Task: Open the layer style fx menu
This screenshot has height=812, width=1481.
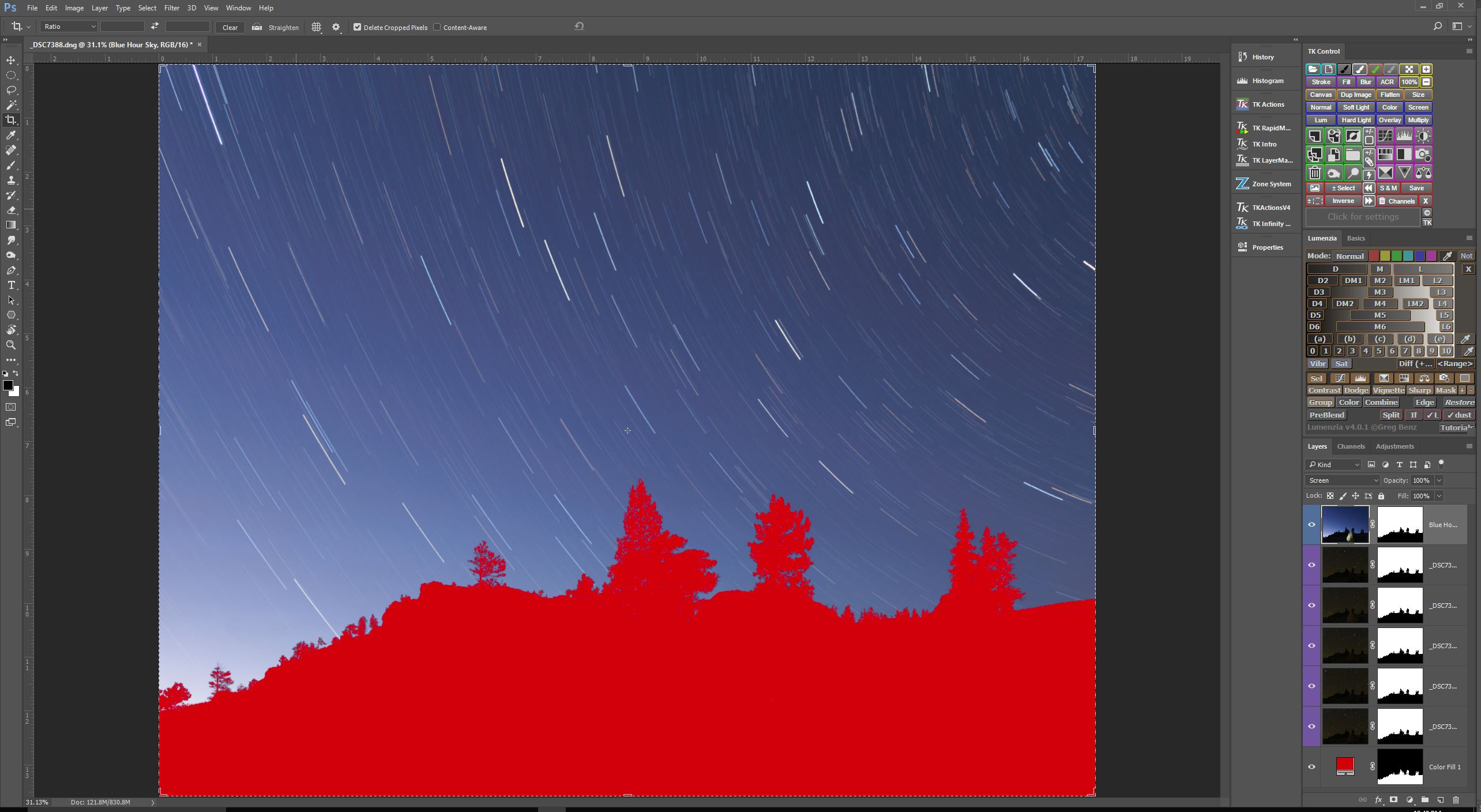Action: tap(1378, 800)
